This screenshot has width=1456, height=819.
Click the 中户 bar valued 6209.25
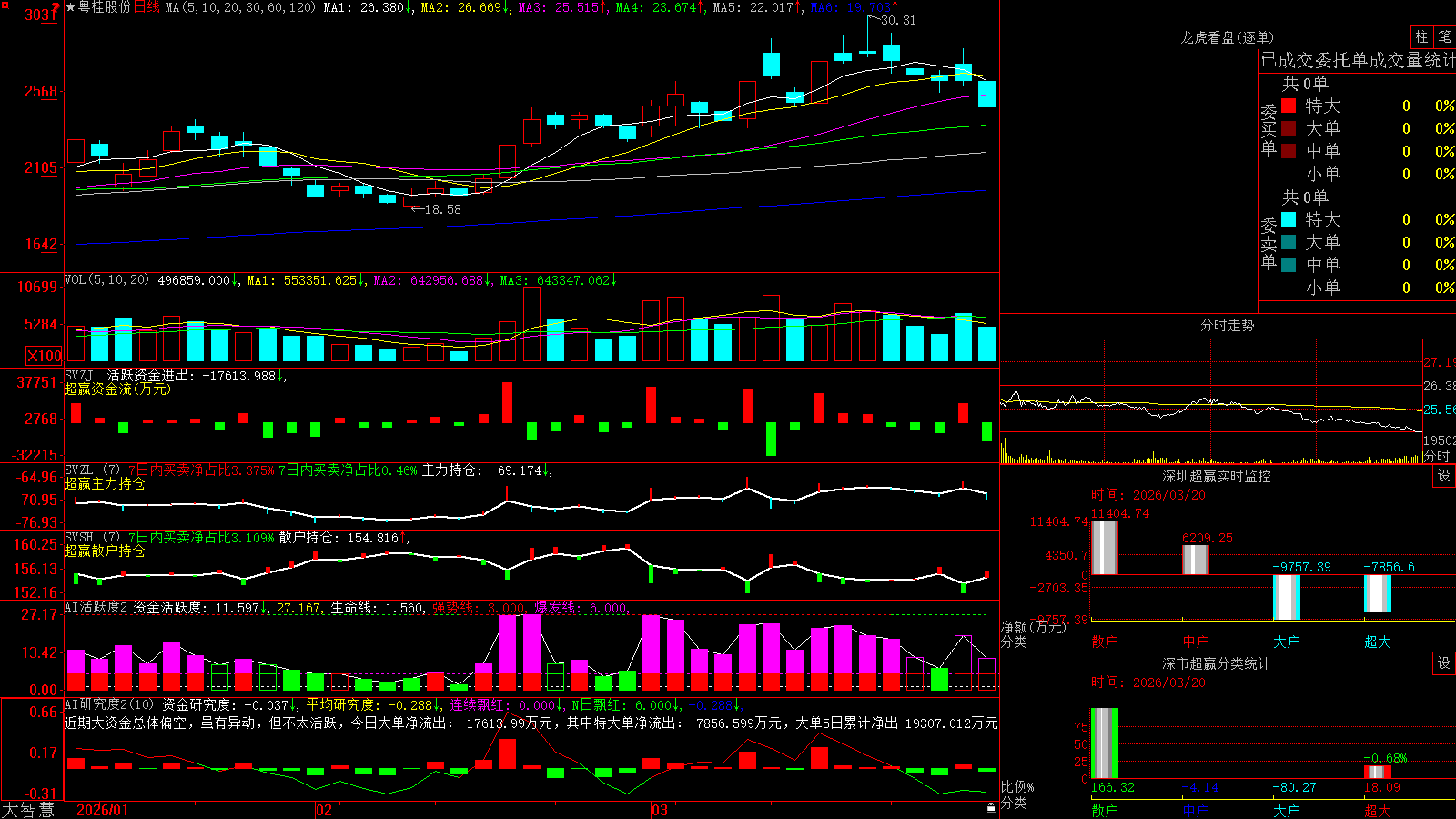pyautogui.click(x=1196, y=560)
